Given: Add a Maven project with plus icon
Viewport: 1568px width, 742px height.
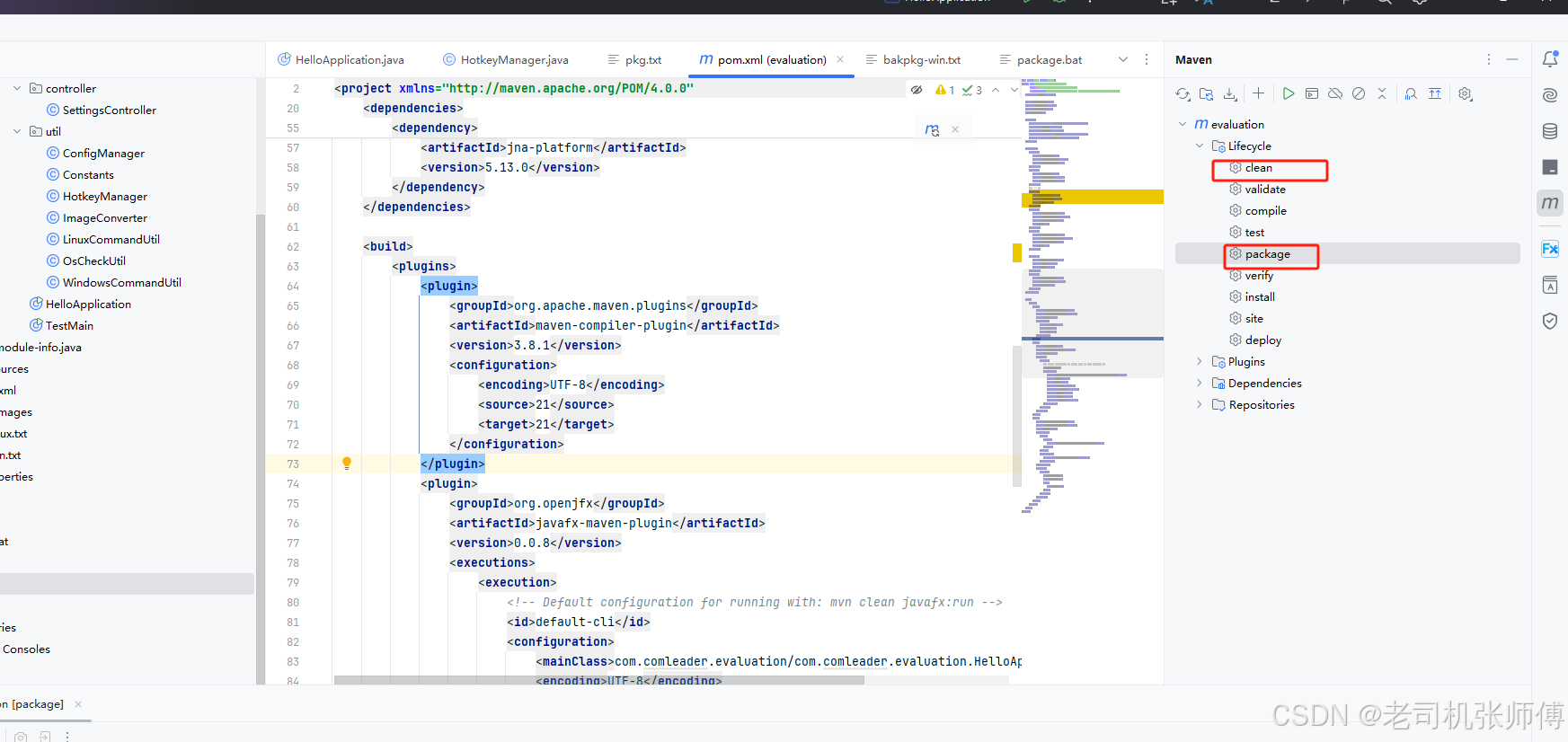Looking at the screenshot, I should [x=1258, y=93].
